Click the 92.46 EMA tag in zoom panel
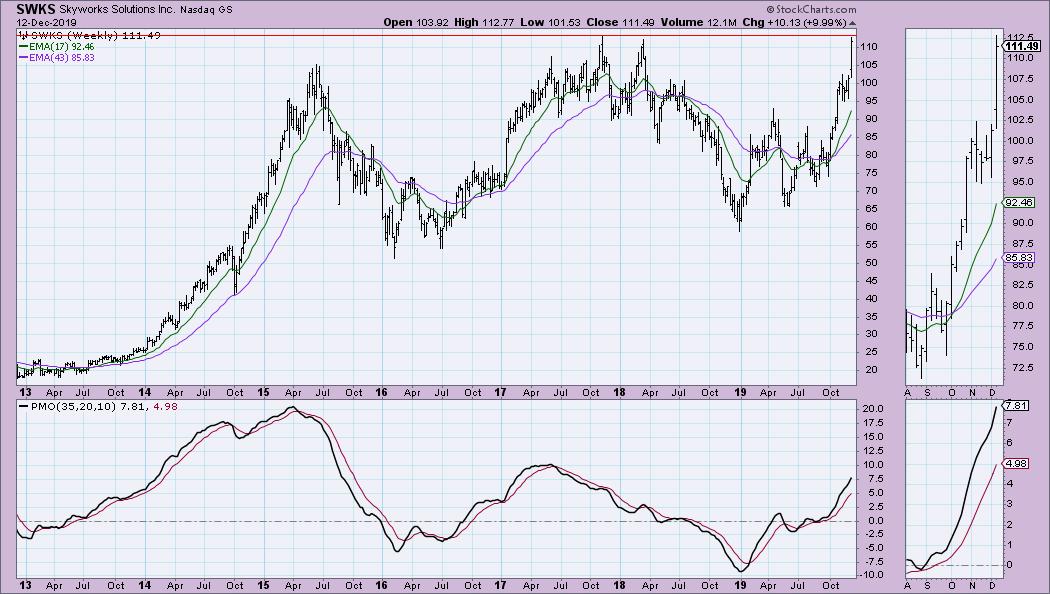 point(1018,202)
